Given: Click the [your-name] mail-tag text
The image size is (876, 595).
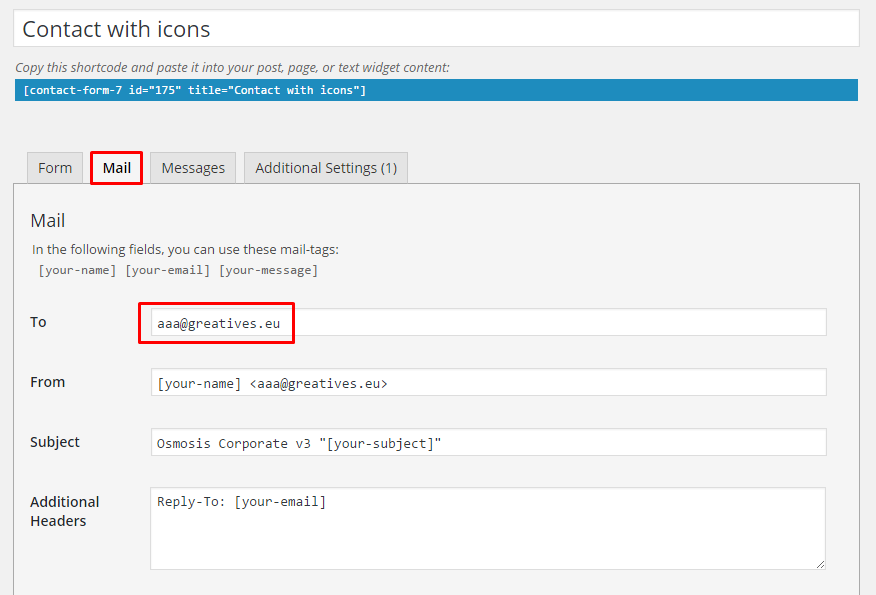Looking at the screenshot, I should [77, 270].
